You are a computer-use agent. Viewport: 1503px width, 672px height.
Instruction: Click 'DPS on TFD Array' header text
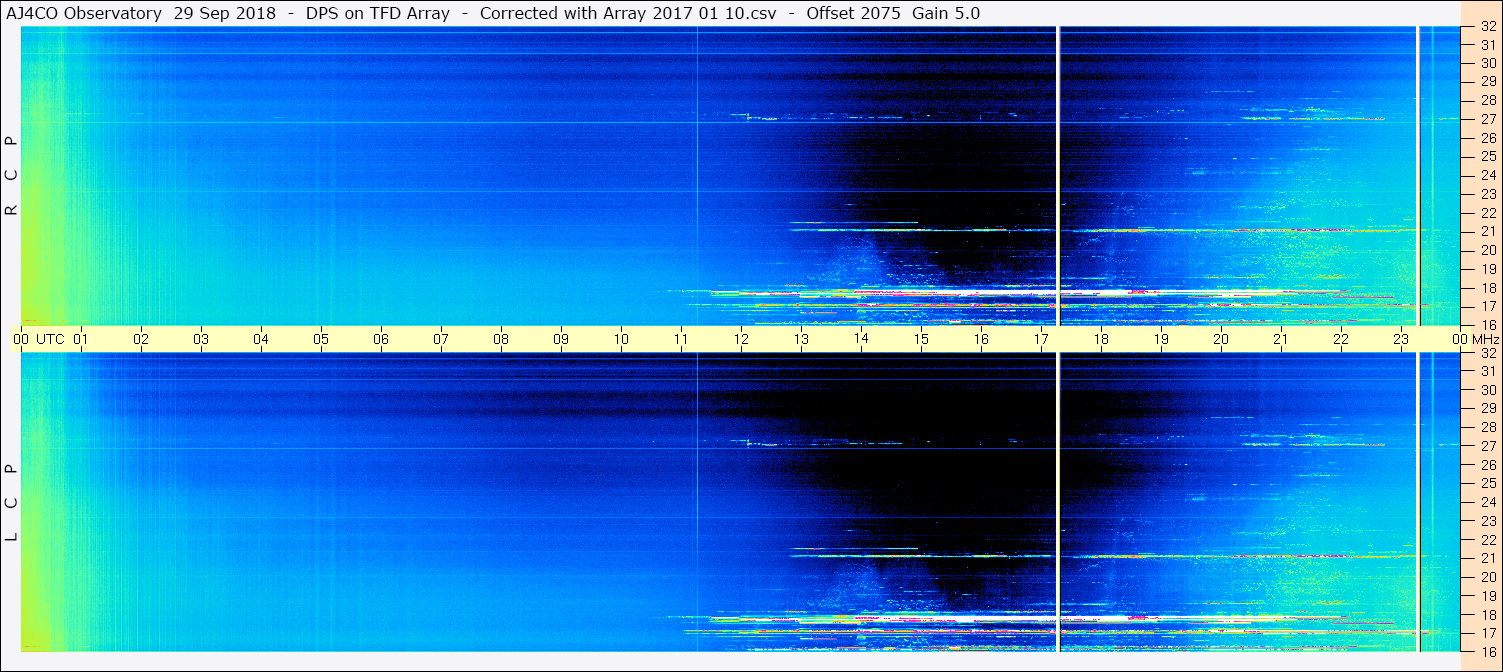click(378, 13)
